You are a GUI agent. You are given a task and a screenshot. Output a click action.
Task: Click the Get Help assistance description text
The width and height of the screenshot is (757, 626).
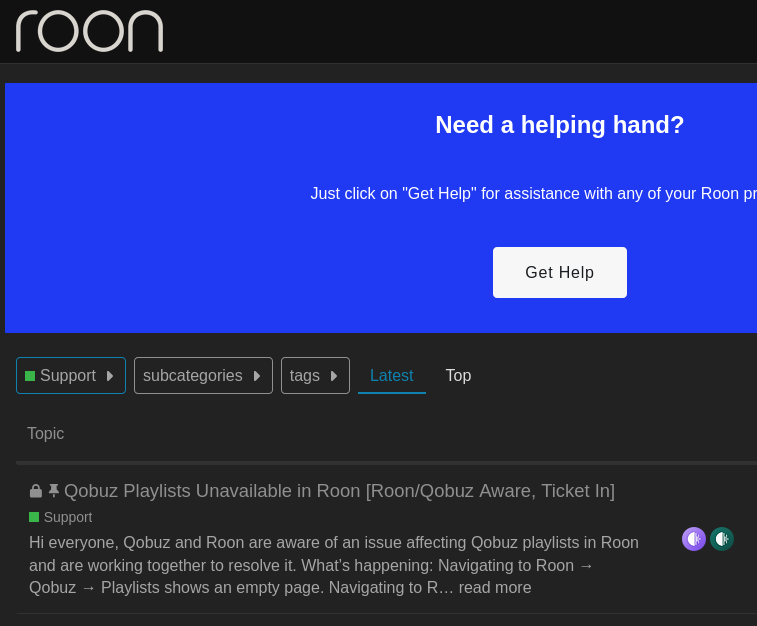(533, 194)
